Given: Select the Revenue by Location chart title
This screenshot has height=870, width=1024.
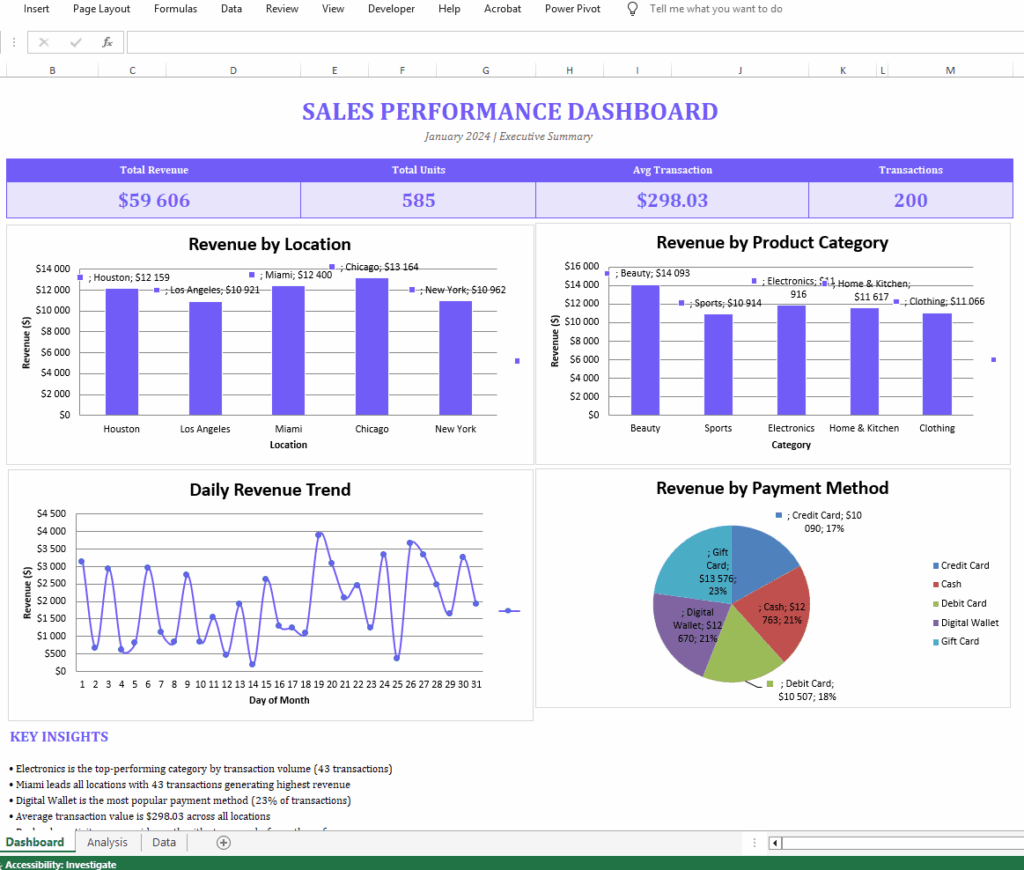Looking at the screenshot, I should tap(270, 244).
